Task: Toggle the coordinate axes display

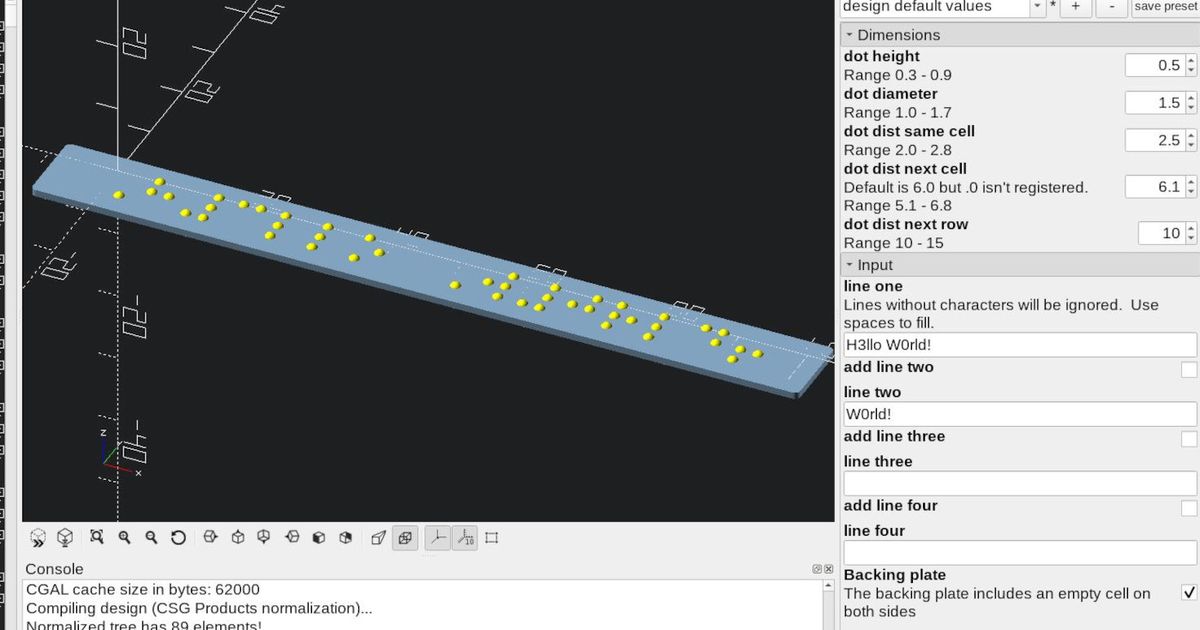Action: point(437,537)
